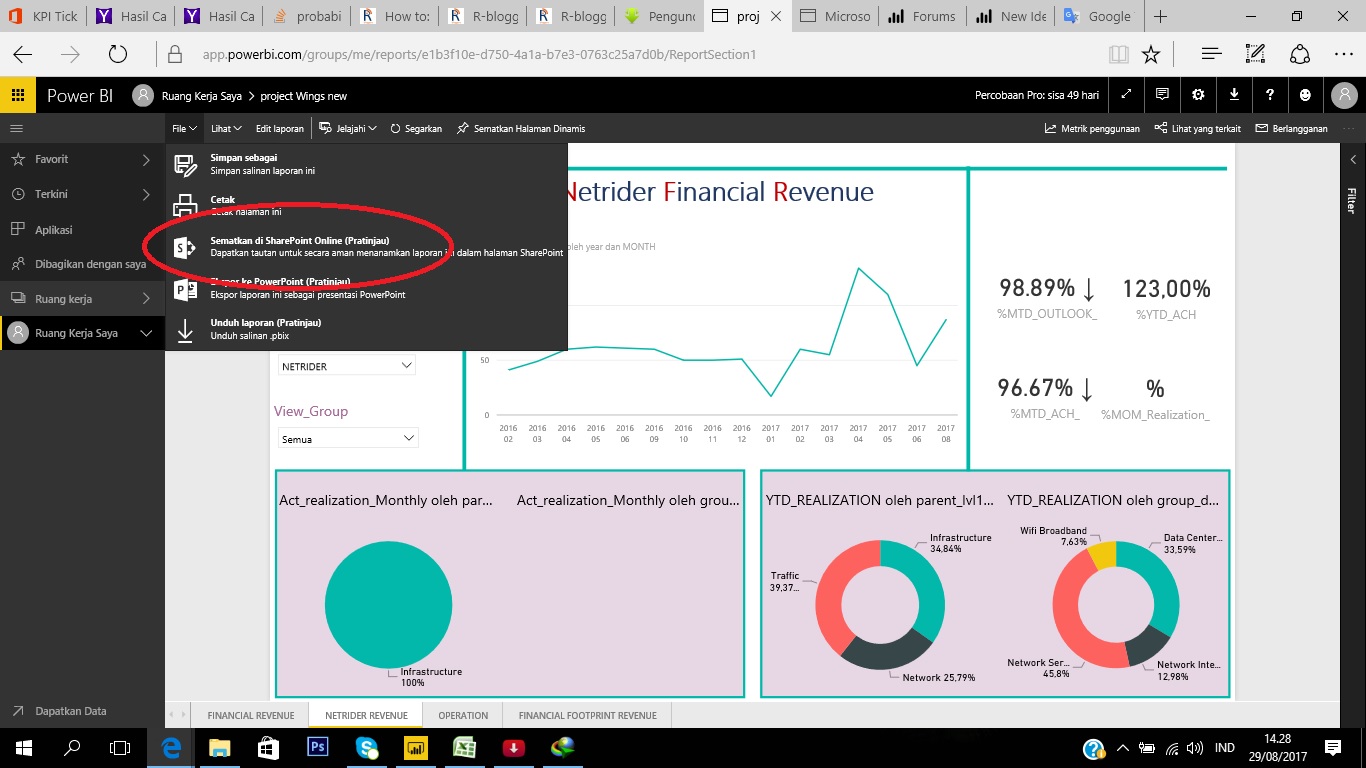The width and height of the screenshot is (1366, 768).
Task: Add page to favorites star icon
Action: (1151, 54)
